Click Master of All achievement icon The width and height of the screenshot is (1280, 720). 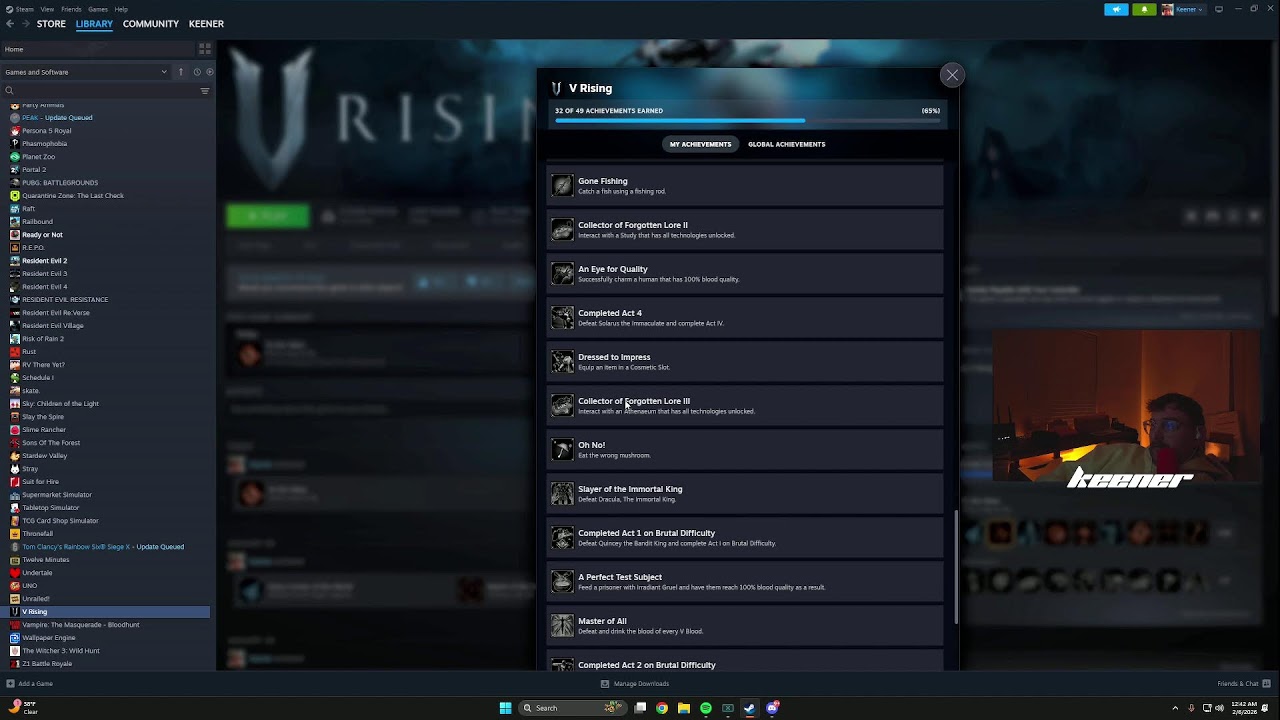(563, 625)
